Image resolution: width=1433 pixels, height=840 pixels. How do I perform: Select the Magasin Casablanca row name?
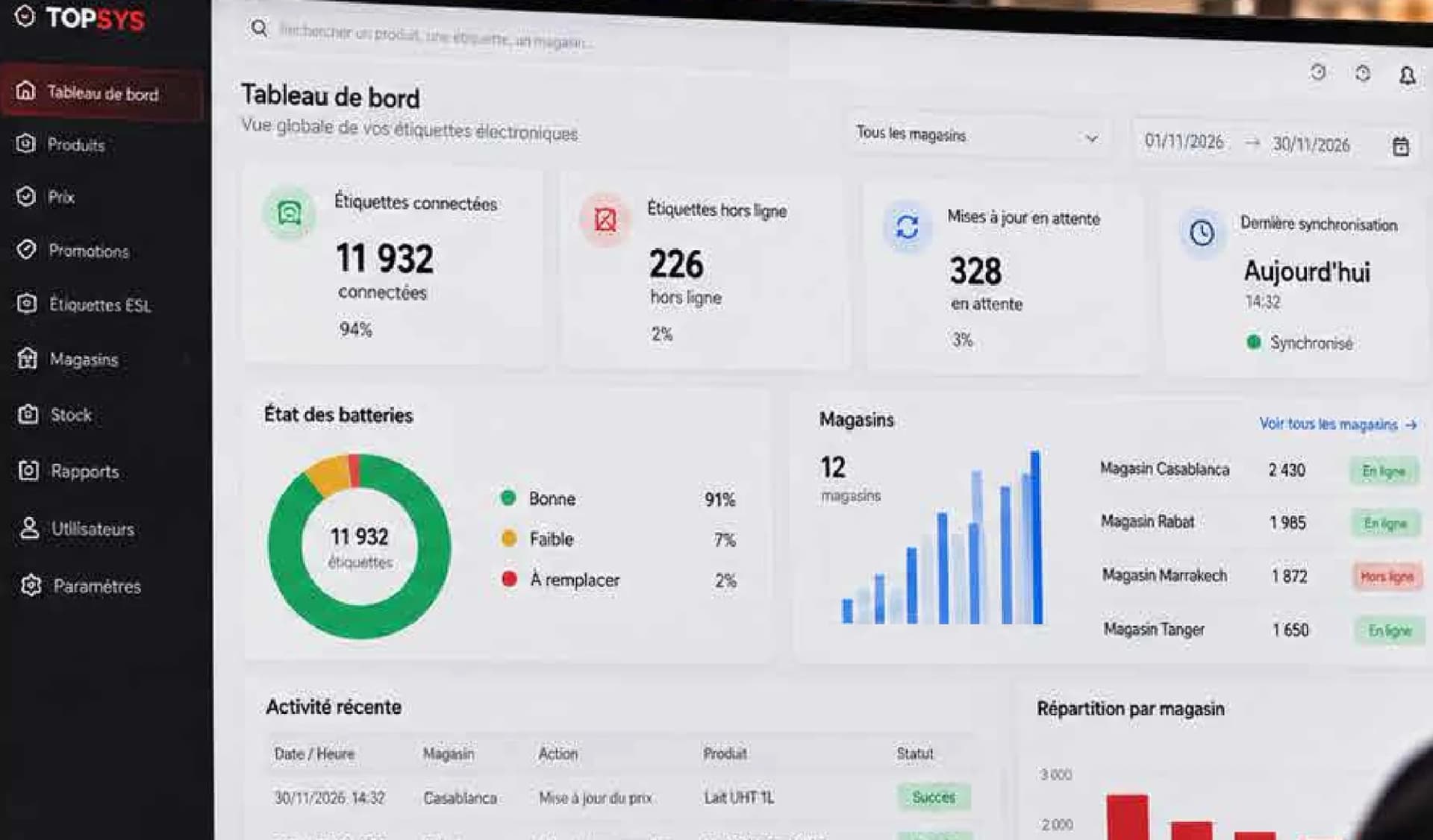click(x=1164, y=469)
